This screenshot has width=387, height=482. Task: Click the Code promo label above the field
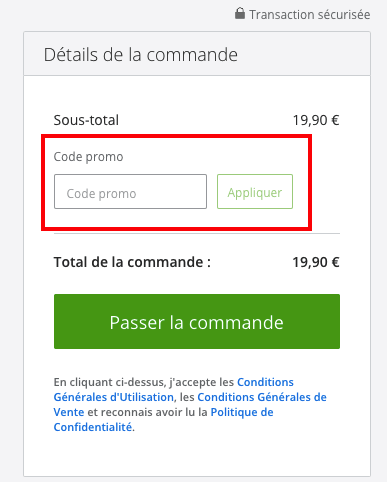88,157
